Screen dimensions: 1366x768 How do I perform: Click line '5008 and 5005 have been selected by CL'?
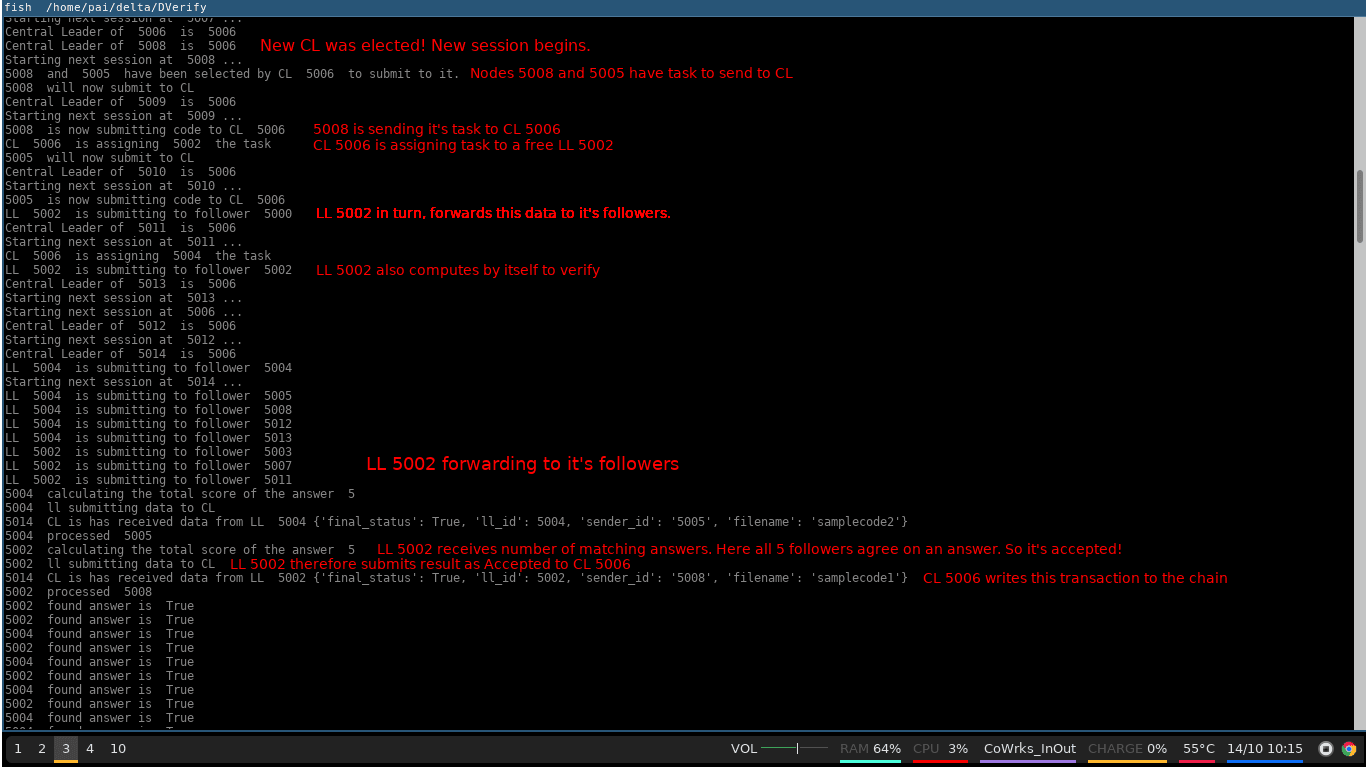tap(232, 74)
